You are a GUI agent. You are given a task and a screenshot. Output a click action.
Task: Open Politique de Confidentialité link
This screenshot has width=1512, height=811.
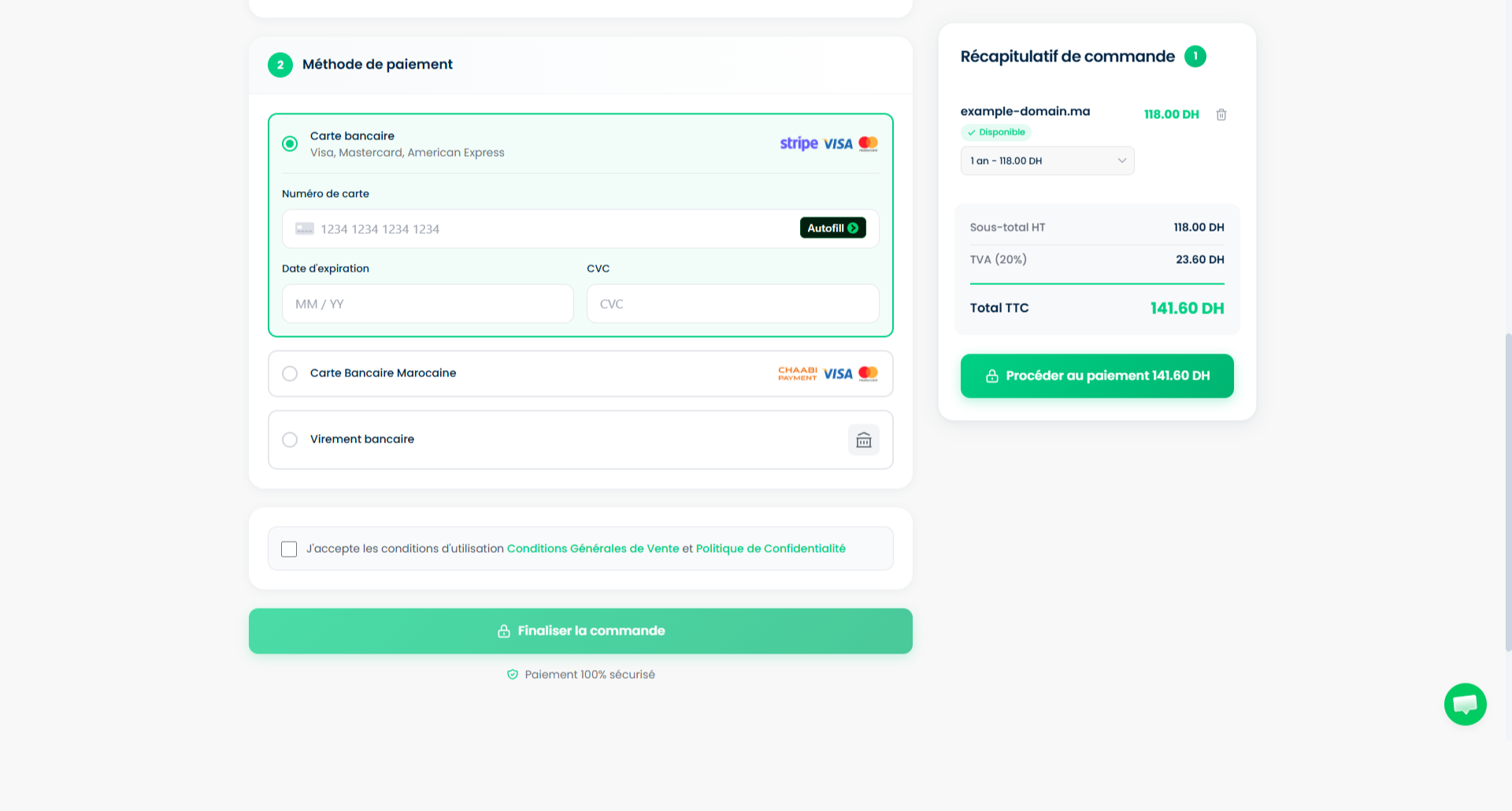(x=771, y=549)
